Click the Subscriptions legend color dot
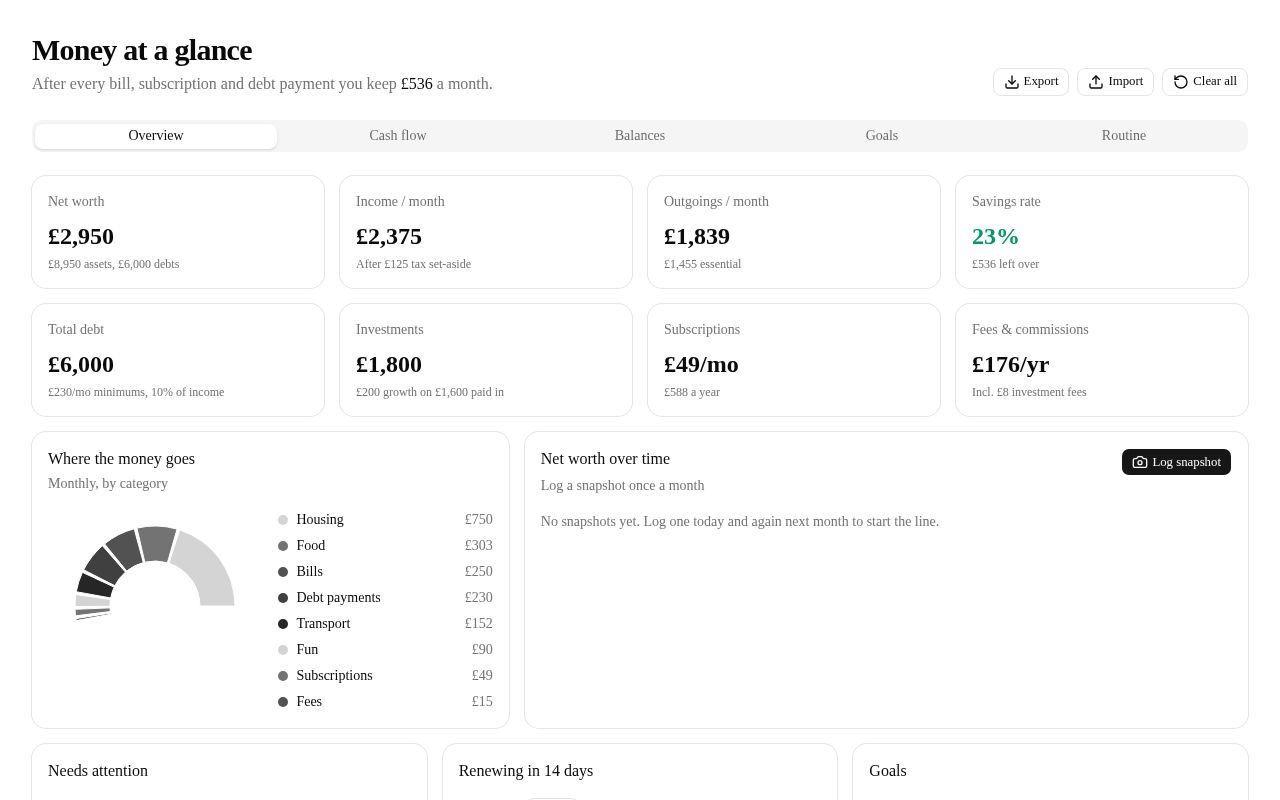1280x800 pixels. 283,676
